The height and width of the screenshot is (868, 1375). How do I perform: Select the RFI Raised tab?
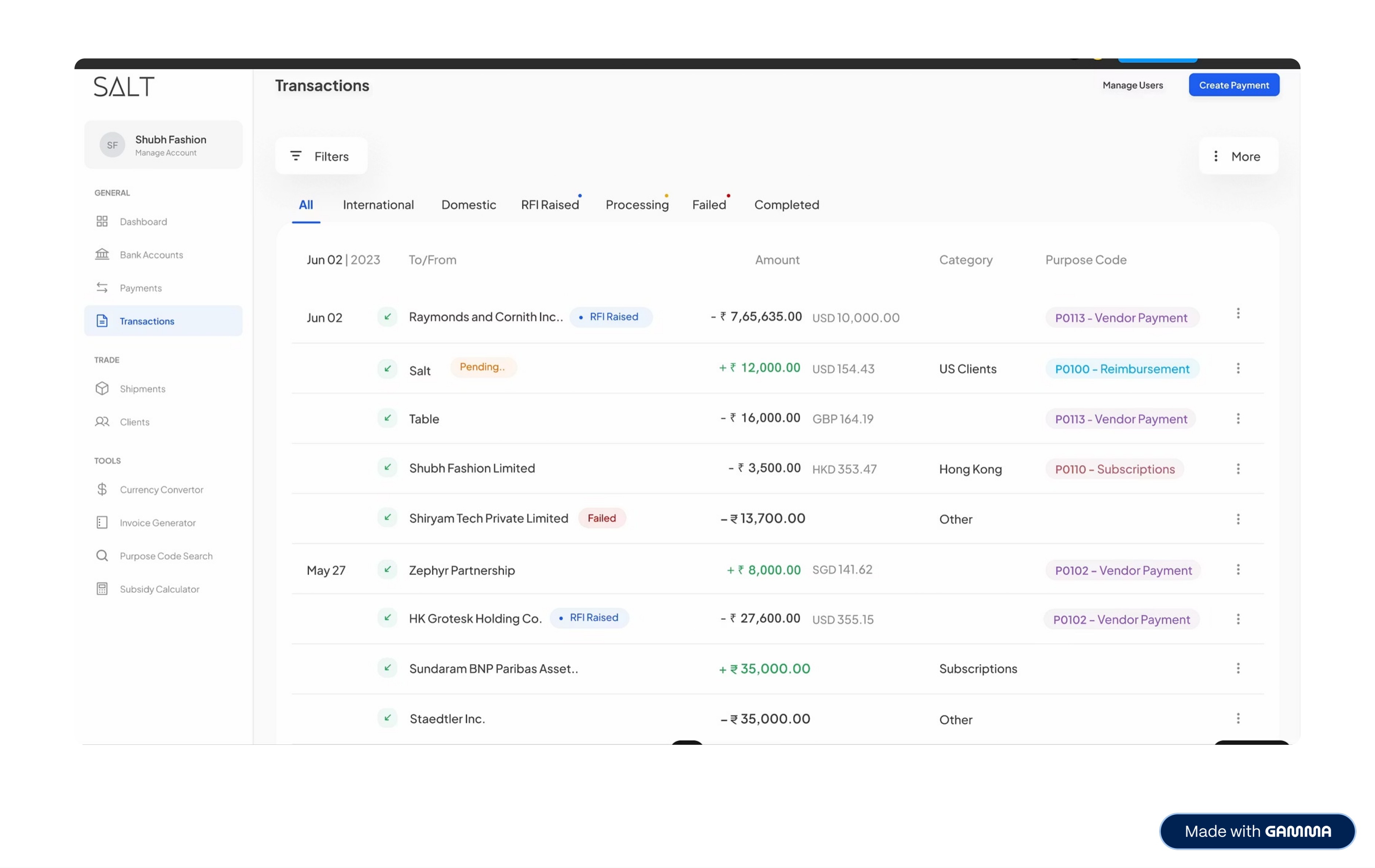pos(549,204)
